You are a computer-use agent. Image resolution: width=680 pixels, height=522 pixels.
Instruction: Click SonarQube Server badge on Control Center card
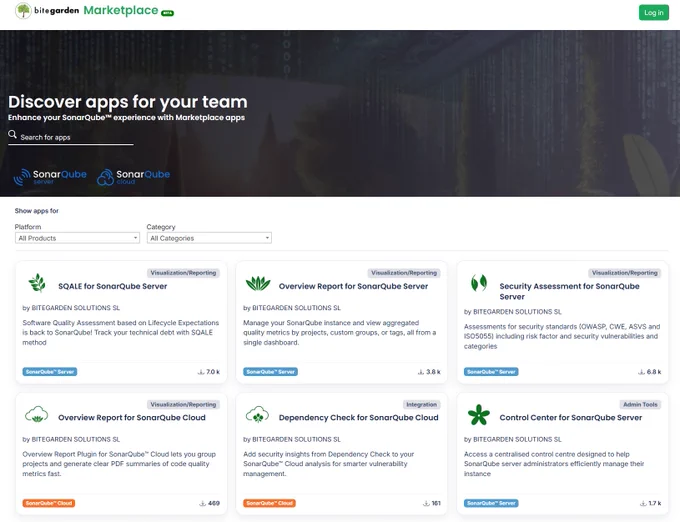(x=491, y=503)
